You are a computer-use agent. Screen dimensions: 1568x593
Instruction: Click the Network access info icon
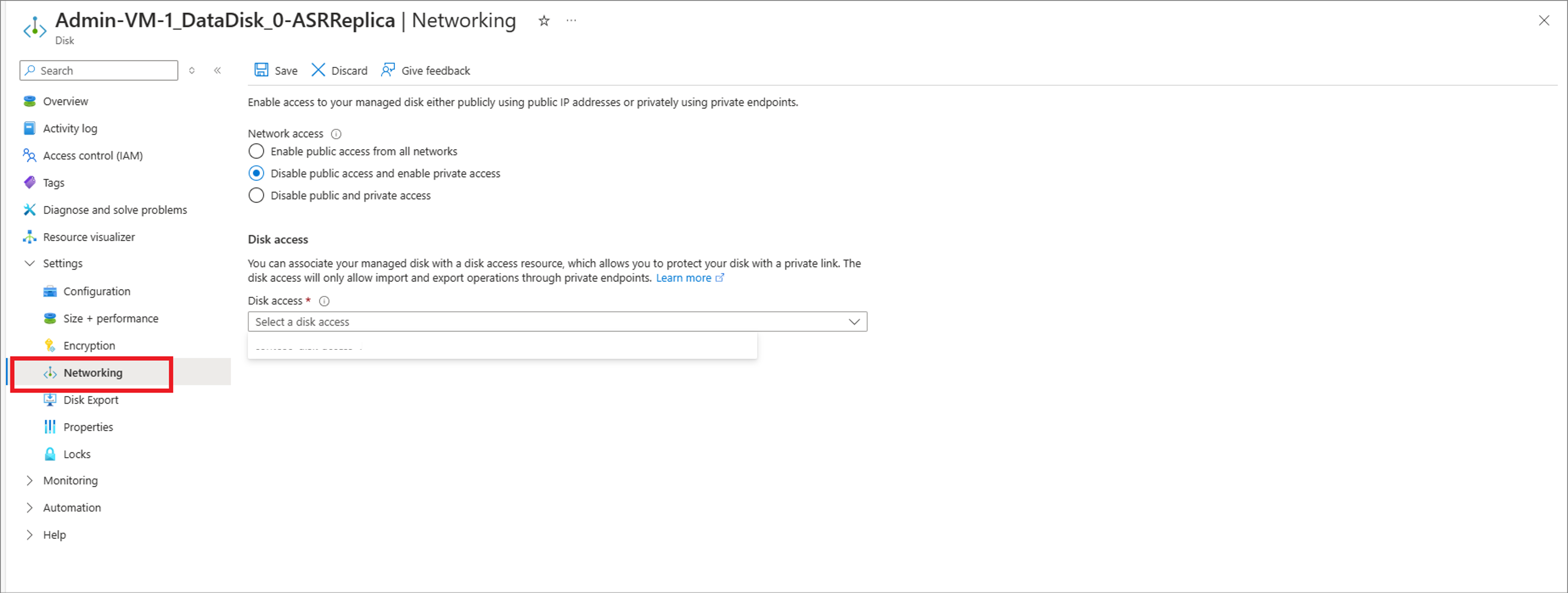[x=336, y=134]
